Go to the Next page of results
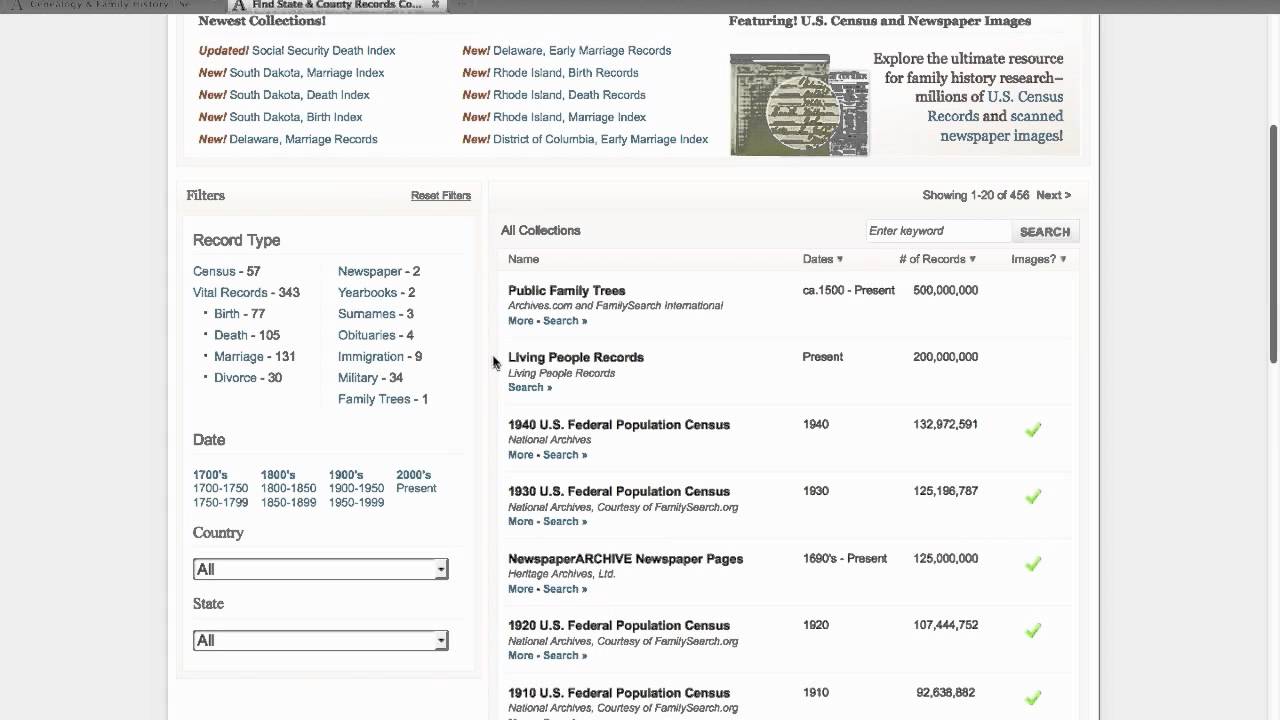Viewport: 1280px width, 720px height. pyautogui.click(x=1053, y=195)
